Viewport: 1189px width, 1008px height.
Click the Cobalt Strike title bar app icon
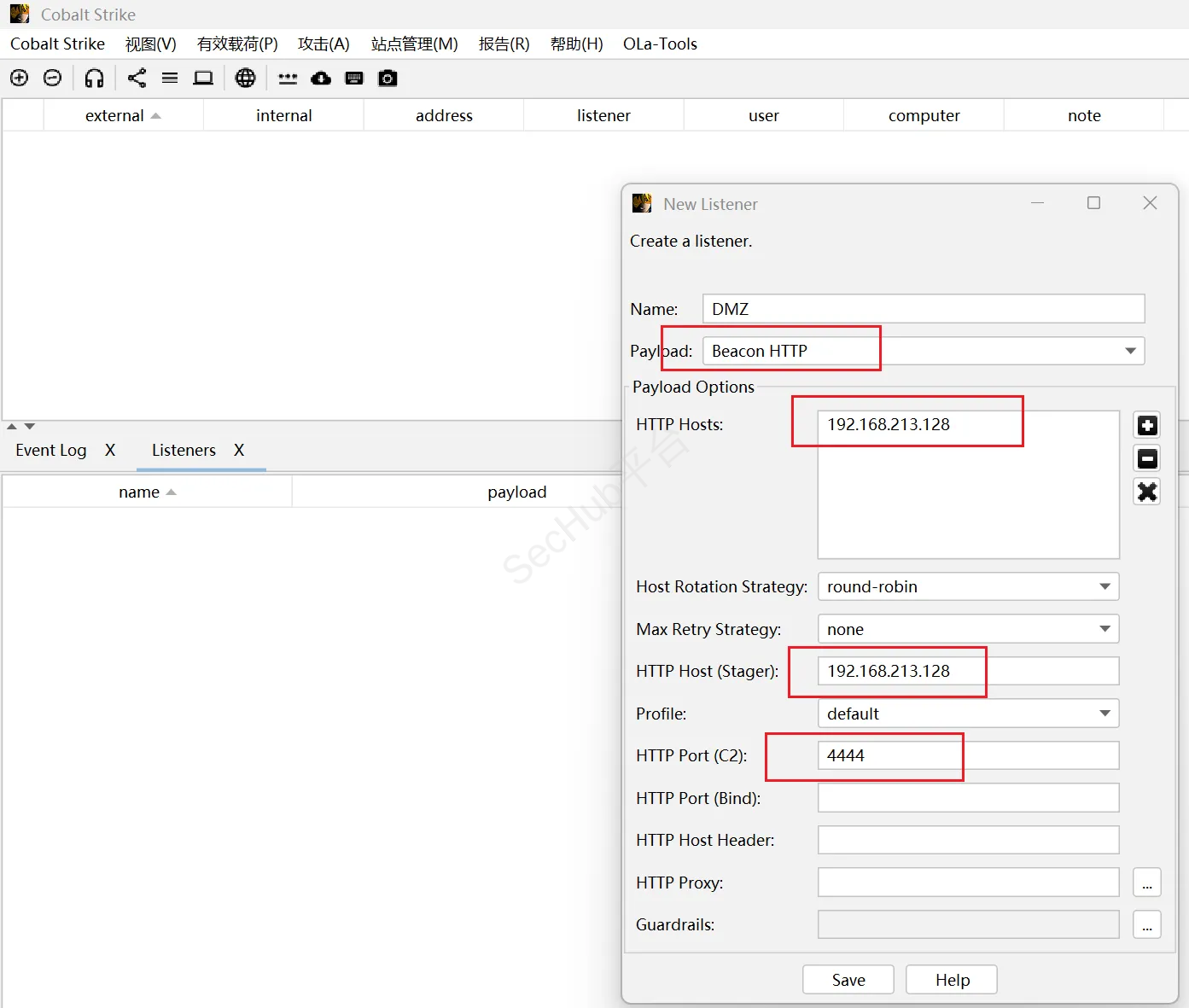[20, 15]
